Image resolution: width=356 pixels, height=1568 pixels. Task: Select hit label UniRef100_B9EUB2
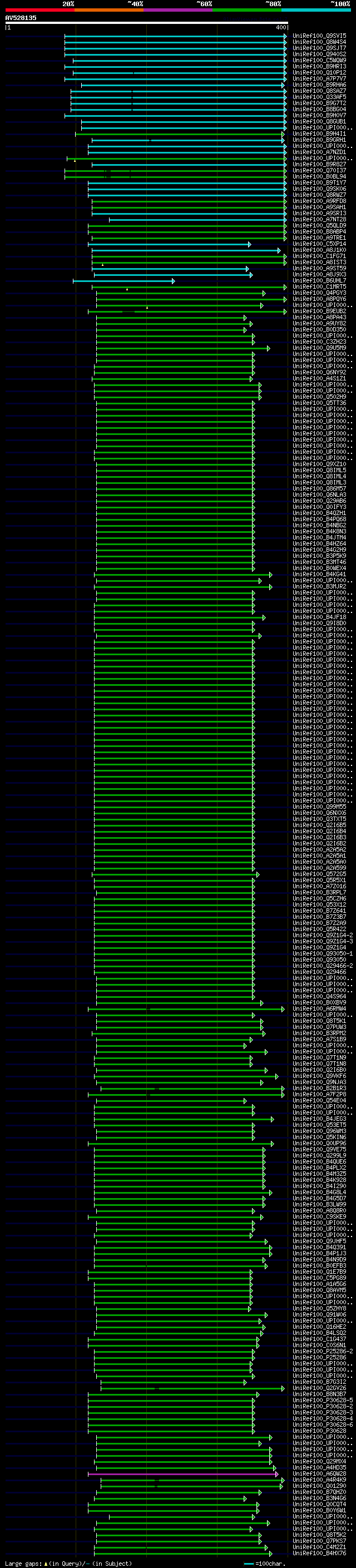point(319,311)
